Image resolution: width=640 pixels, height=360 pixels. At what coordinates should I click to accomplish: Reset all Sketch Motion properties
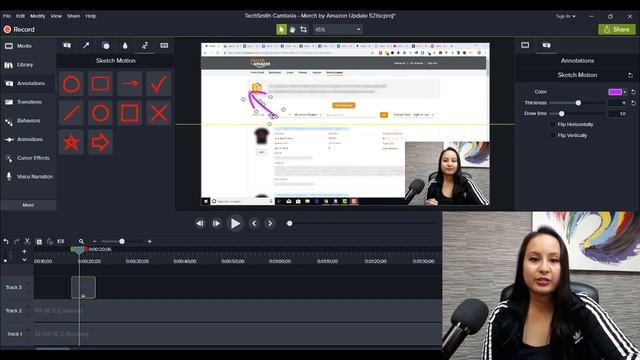tap(630, 75)
